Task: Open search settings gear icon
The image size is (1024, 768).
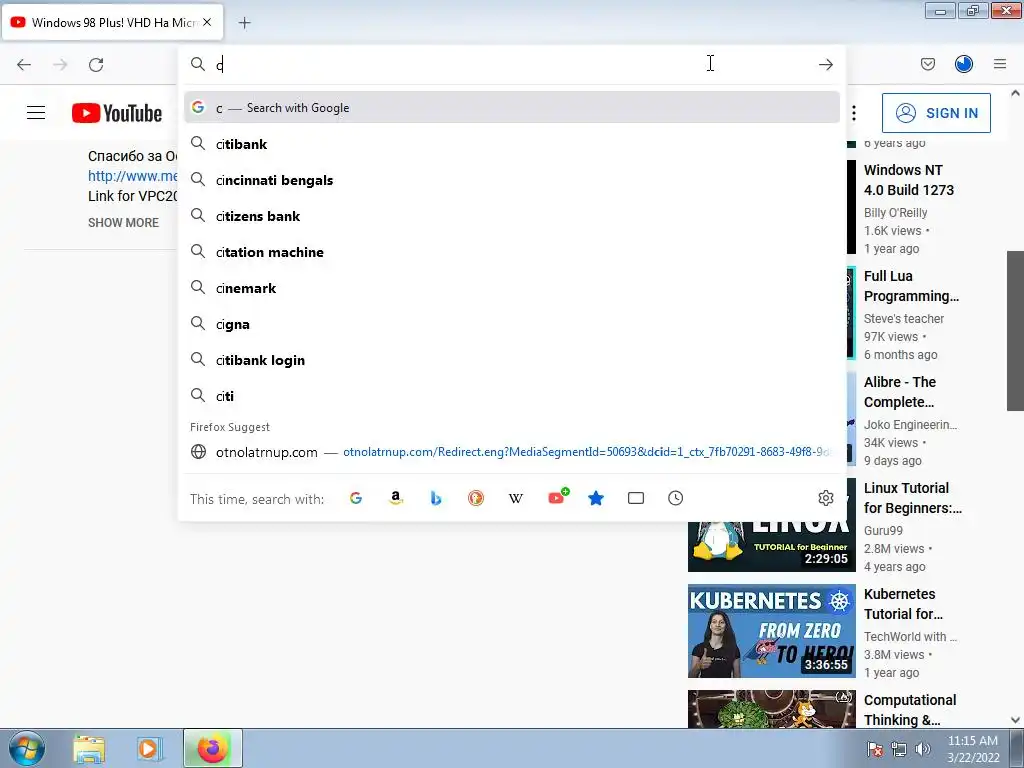Action: tap(825, 498)
